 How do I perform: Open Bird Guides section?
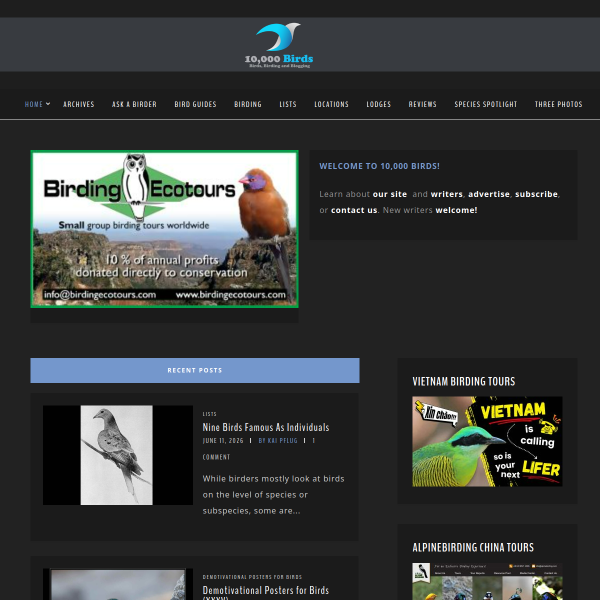point(196,104)
